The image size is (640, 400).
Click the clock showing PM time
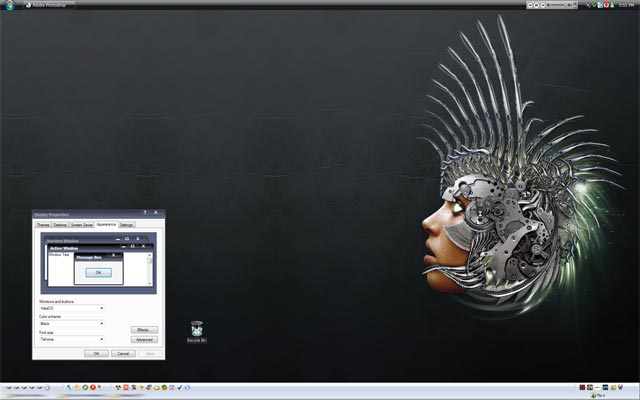(x=627, y=5)
